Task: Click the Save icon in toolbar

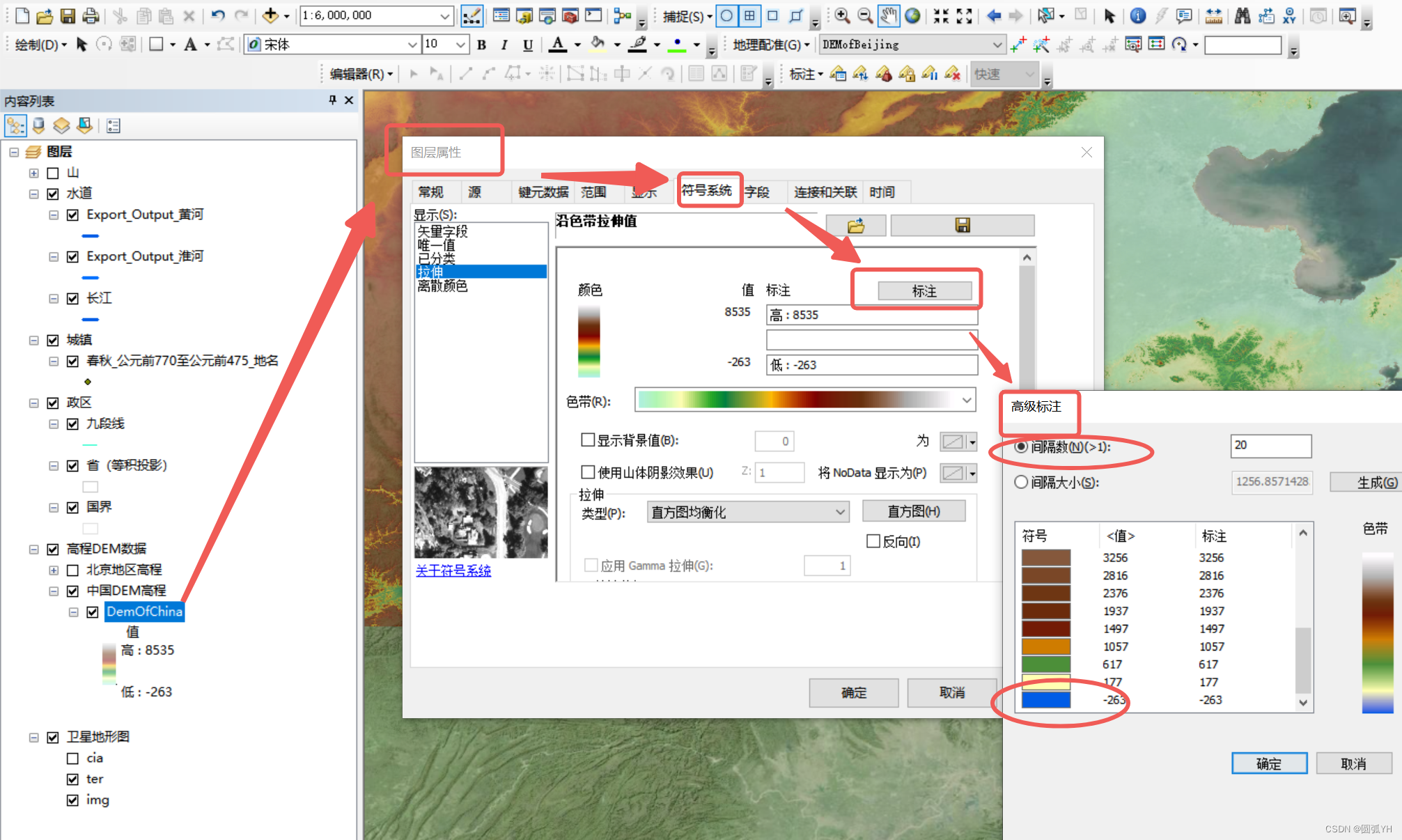Action: [x=68, y=15]
